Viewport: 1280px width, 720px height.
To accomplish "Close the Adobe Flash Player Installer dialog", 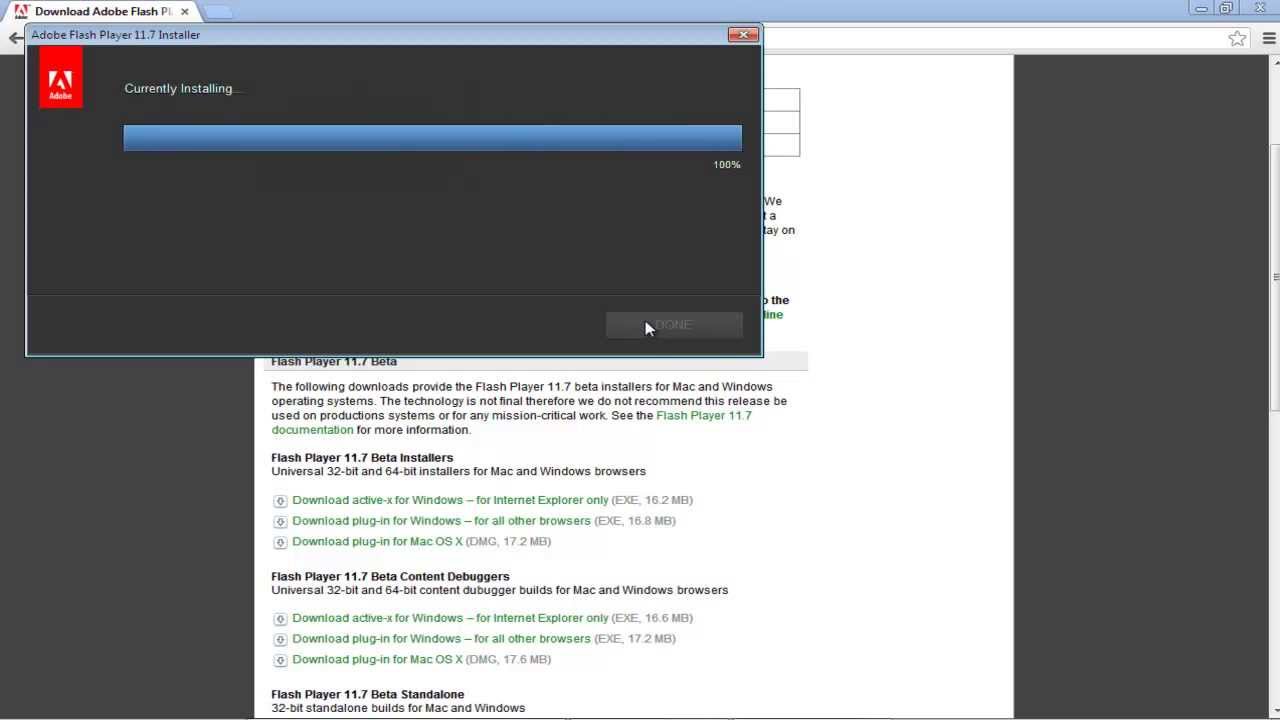I will tap(743, 35).
